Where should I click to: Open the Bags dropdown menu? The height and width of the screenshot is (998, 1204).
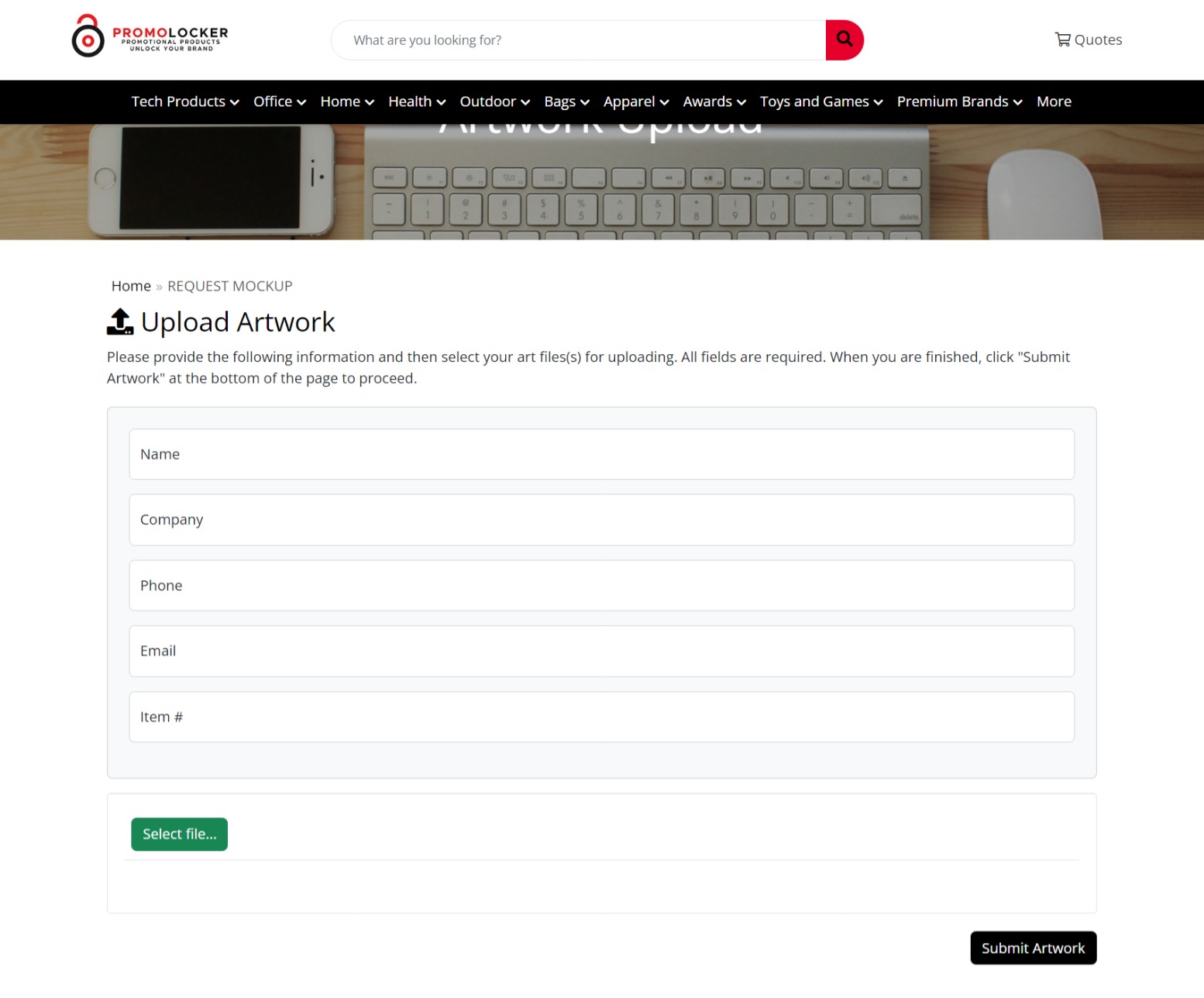point(567,102)
